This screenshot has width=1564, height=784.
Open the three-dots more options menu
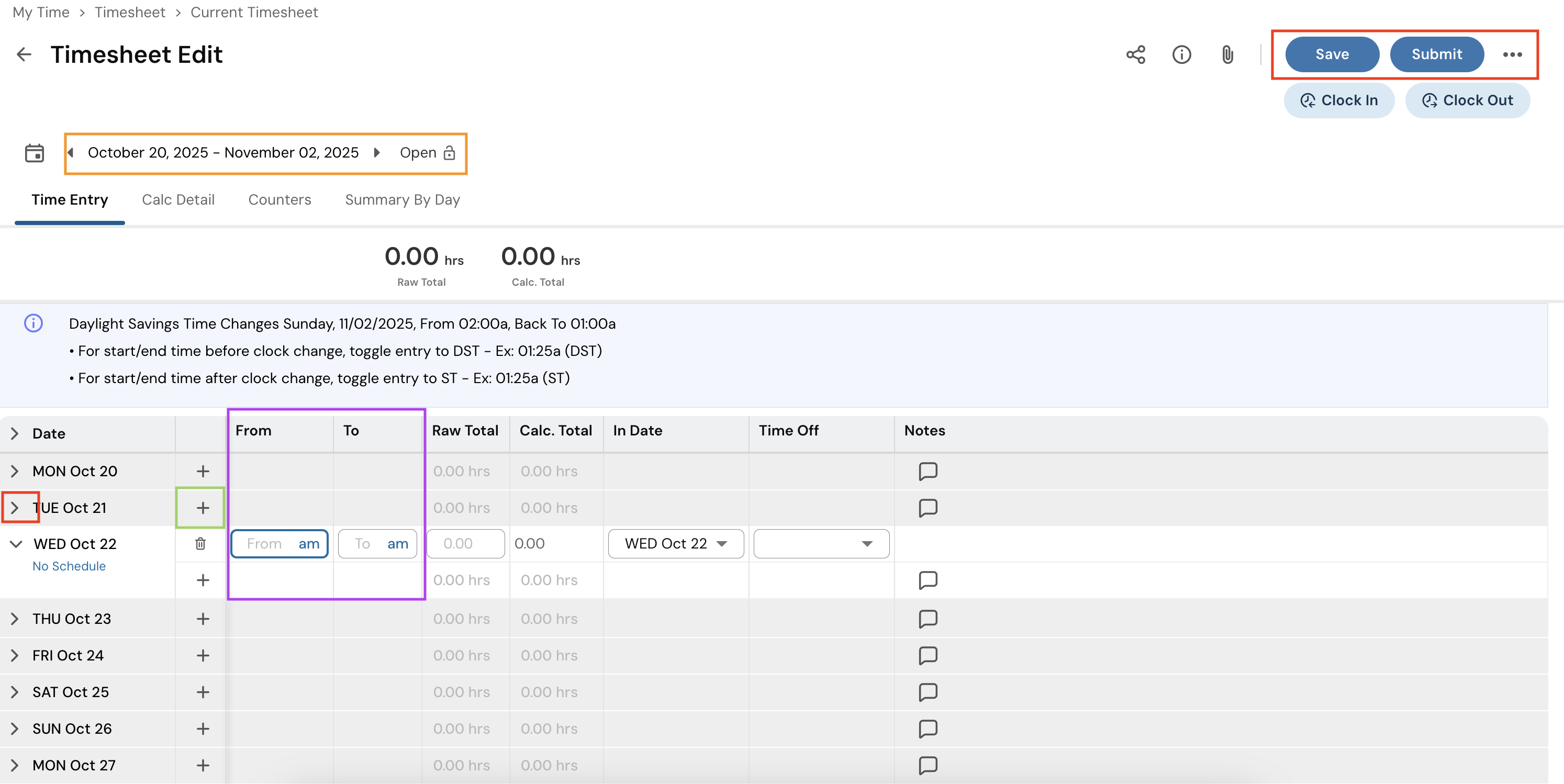point(1512,54)
